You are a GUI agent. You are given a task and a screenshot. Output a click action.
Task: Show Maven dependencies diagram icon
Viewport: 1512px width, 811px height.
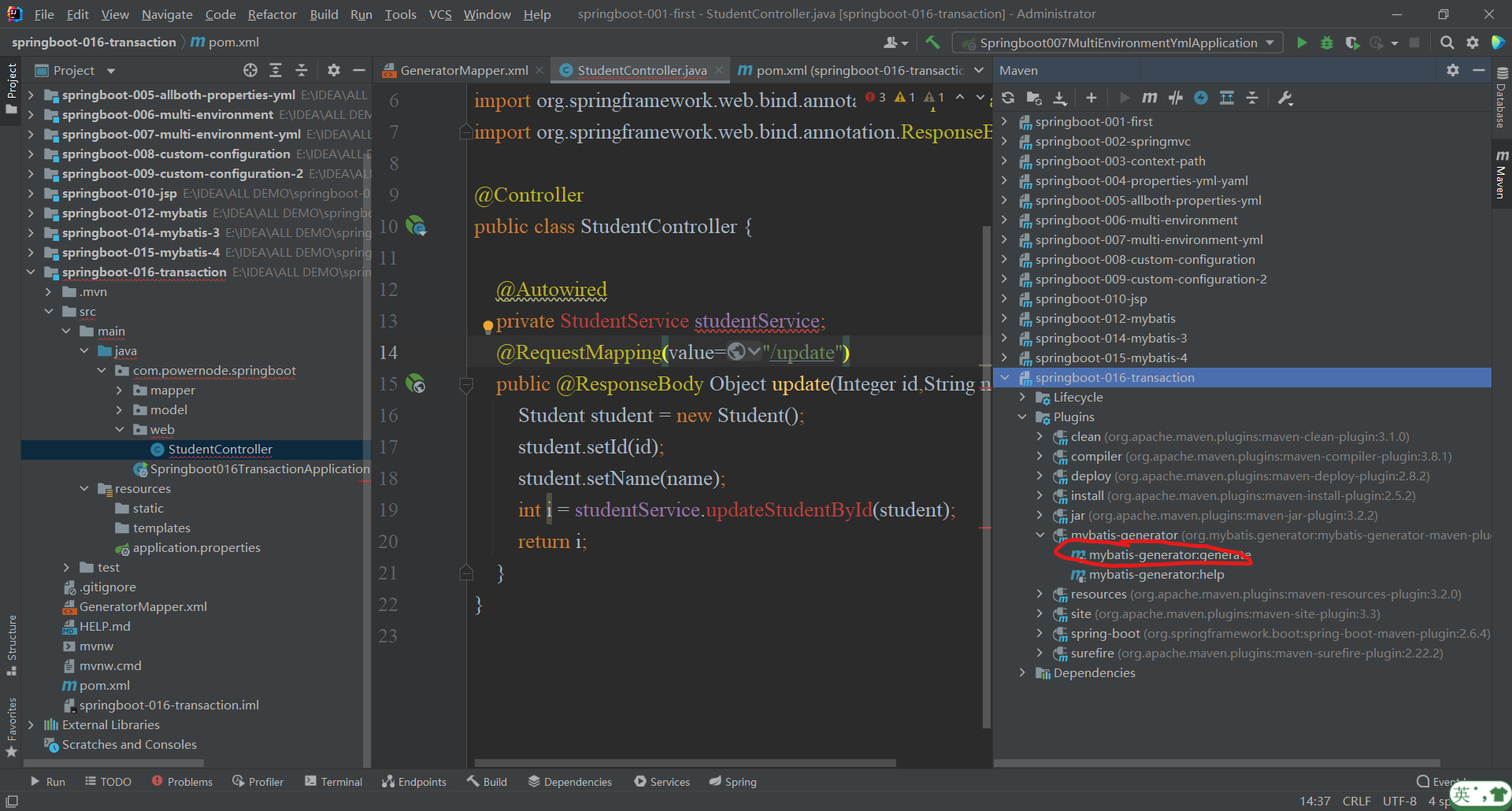coord(1227,98)
